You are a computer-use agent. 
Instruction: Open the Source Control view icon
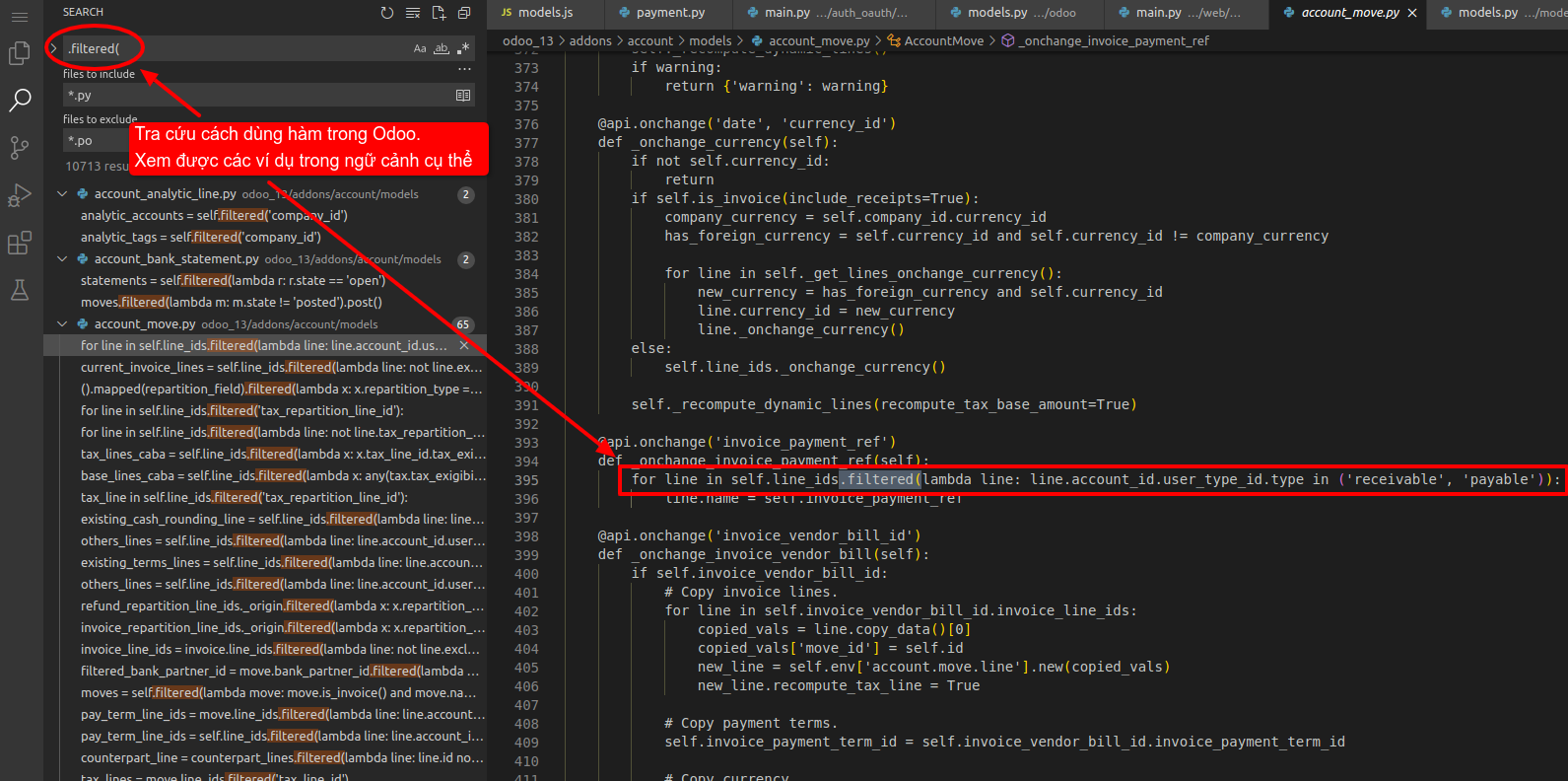19,148
